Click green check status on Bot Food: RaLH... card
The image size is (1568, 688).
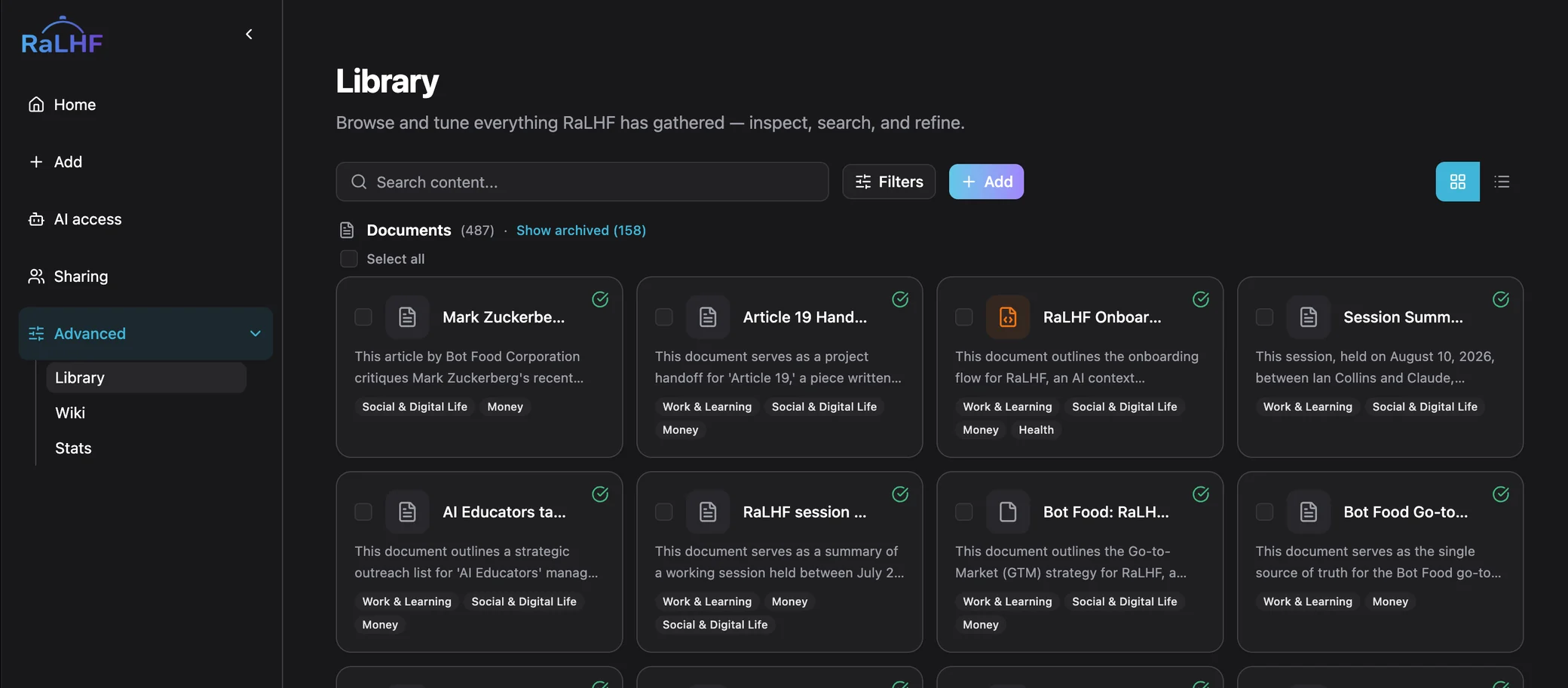coord(1201,494)
